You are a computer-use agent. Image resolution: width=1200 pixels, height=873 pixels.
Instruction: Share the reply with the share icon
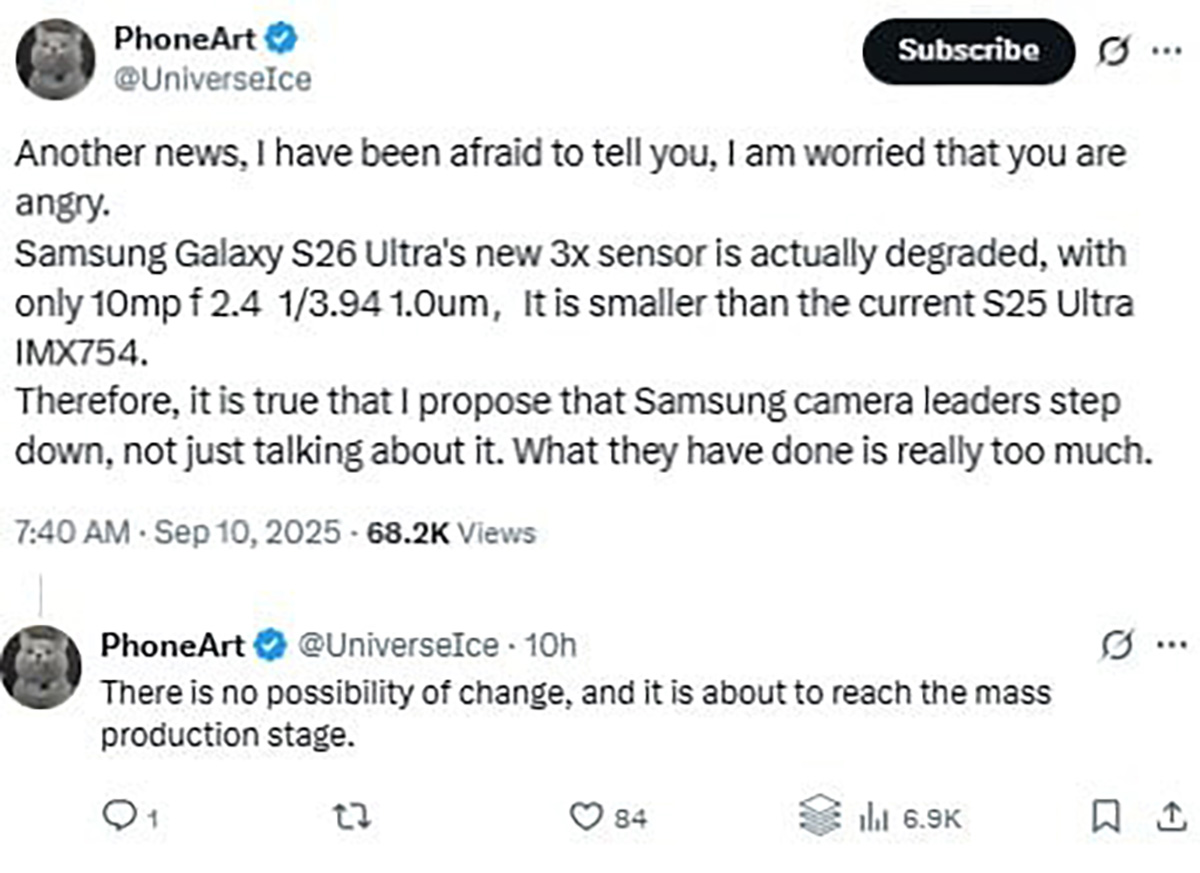(x=1166, y=818)
